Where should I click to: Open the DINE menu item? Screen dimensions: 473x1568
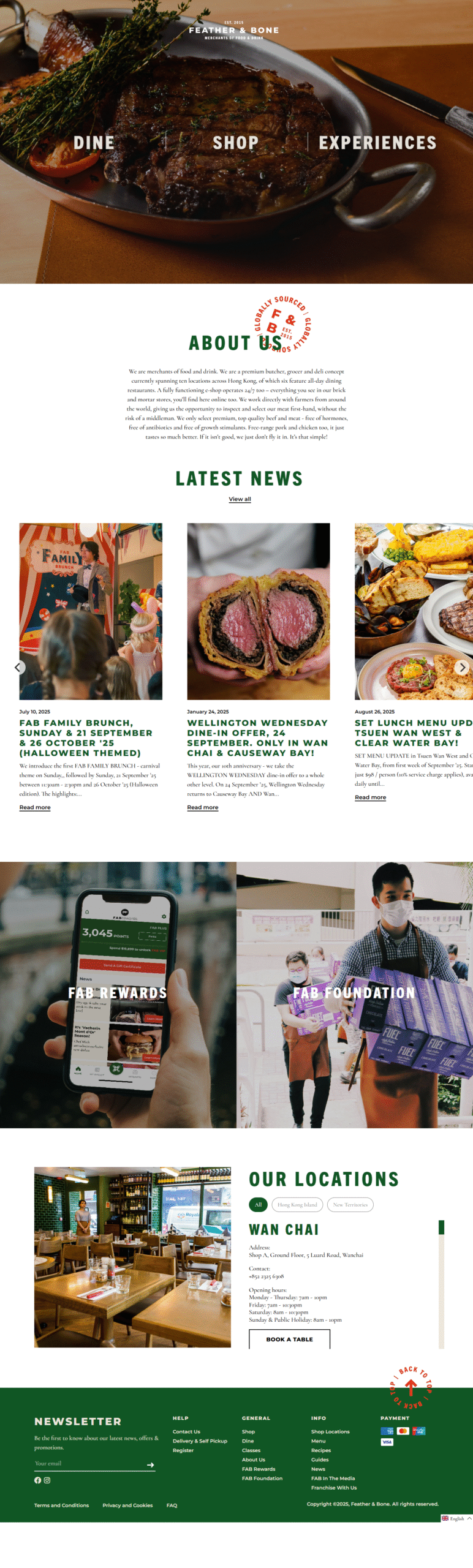(94, 143)
